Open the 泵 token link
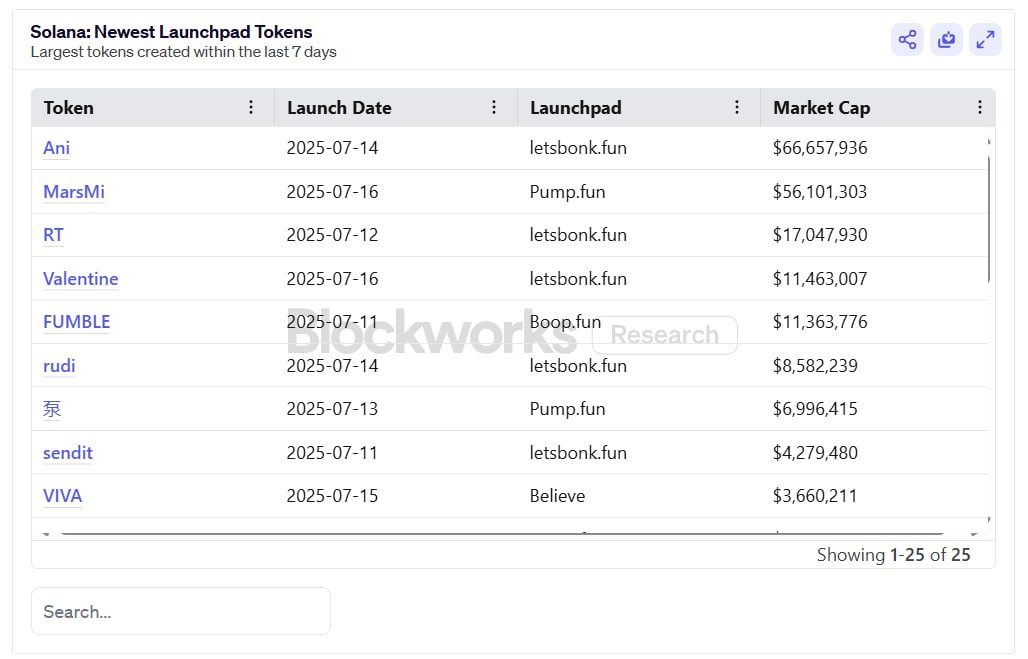 tap(52, 409)
